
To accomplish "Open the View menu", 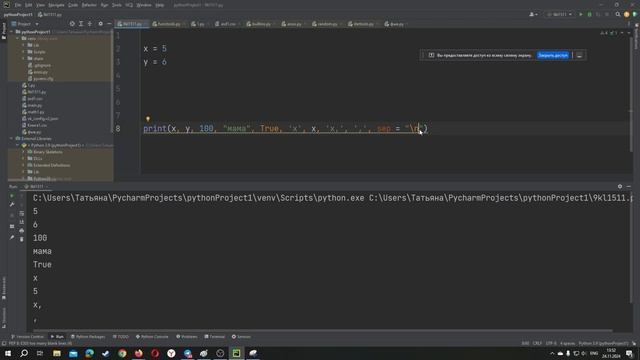I will (40, 5).
